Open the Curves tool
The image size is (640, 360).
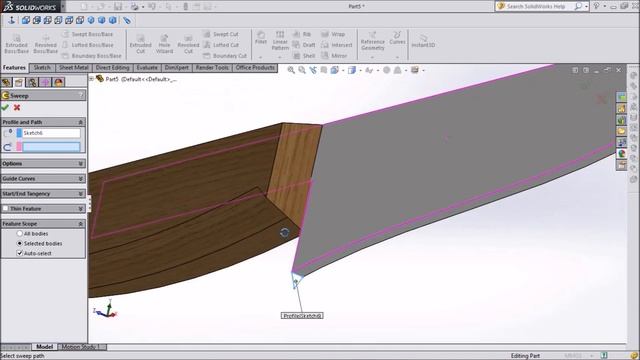397,38
